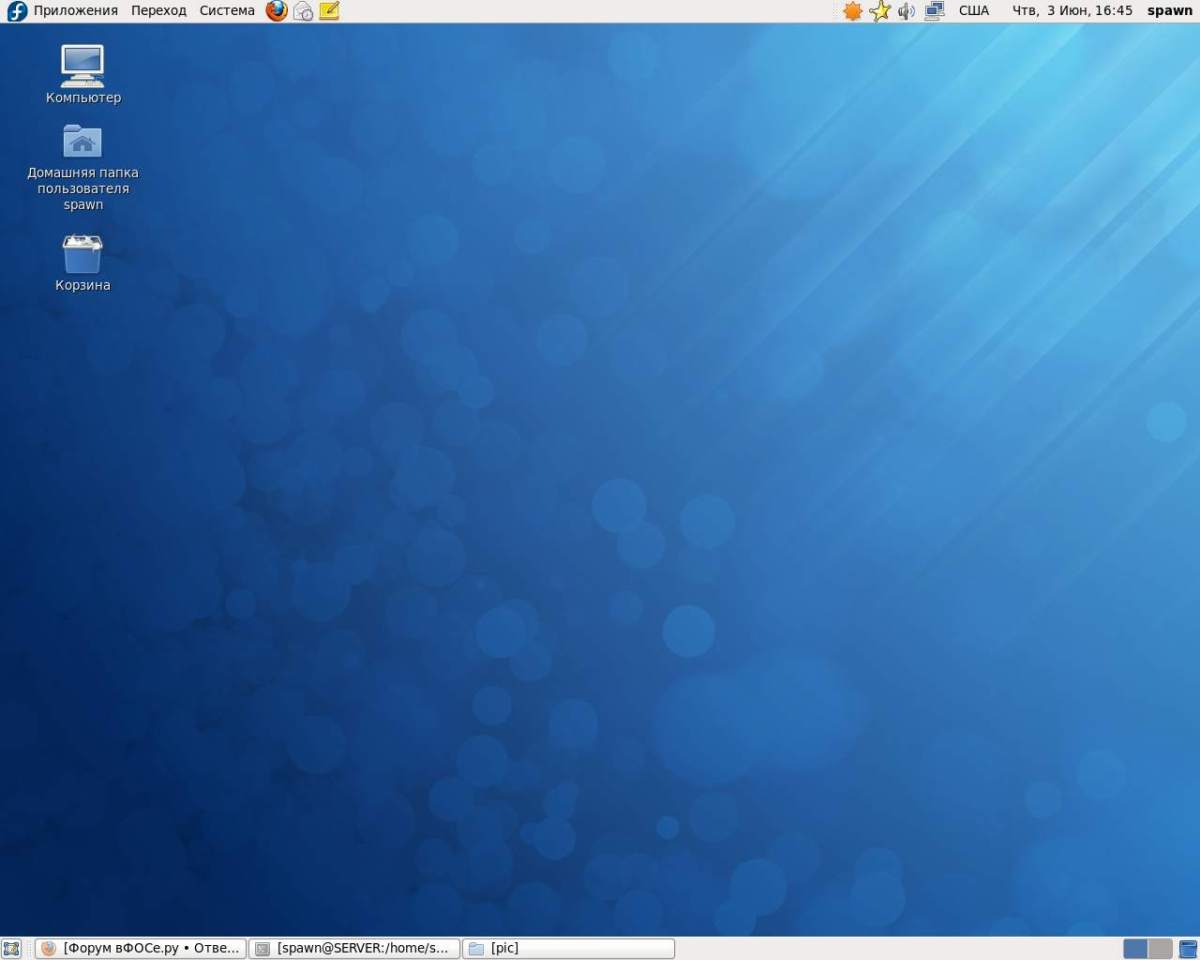Open the Приложения menu
This screenshot has width=1200, height=960.
click(x=75, y=11)
